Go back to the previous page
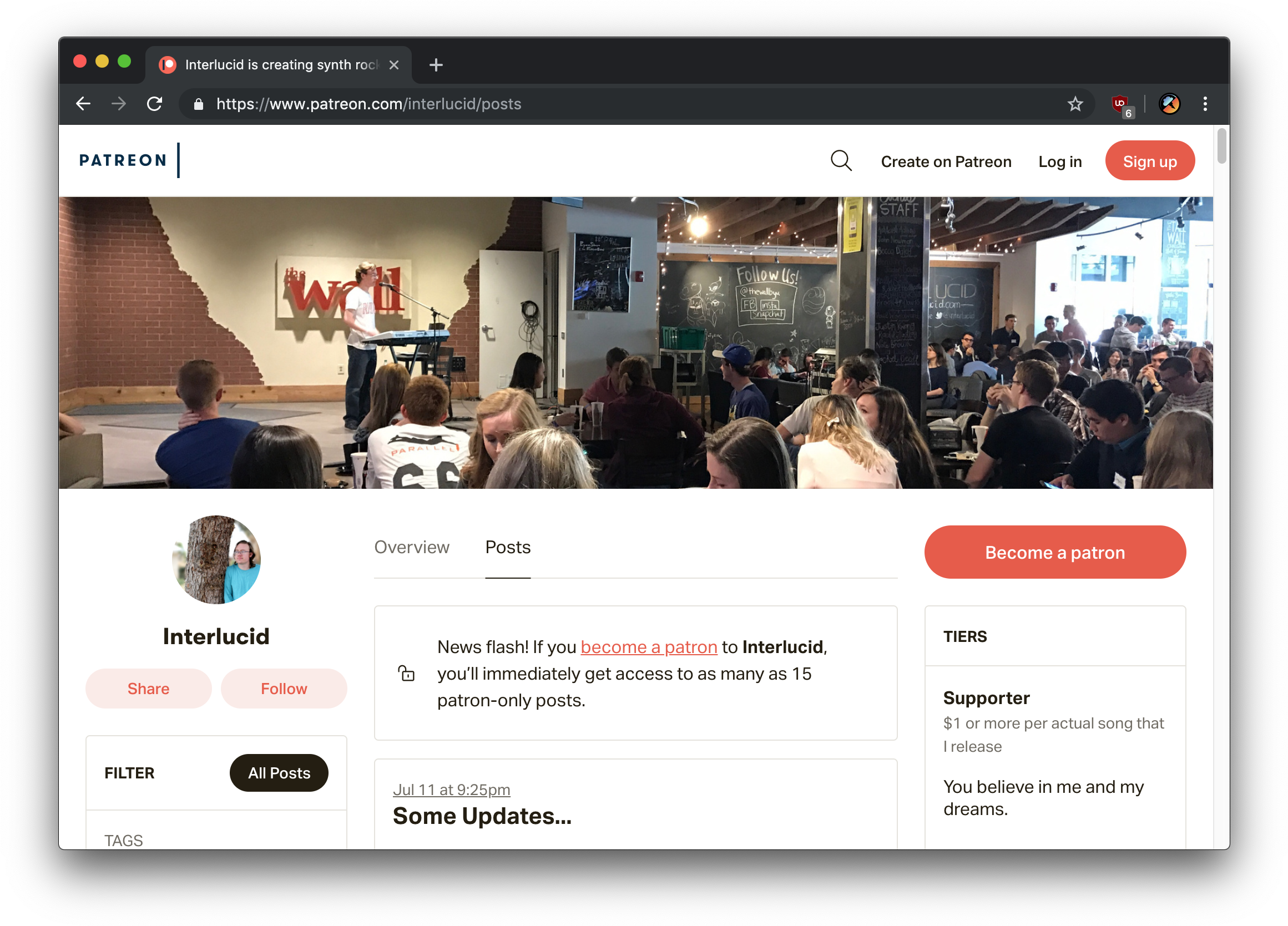The height and width of the screenshot is (926, 1288). (x=83, y=104)
